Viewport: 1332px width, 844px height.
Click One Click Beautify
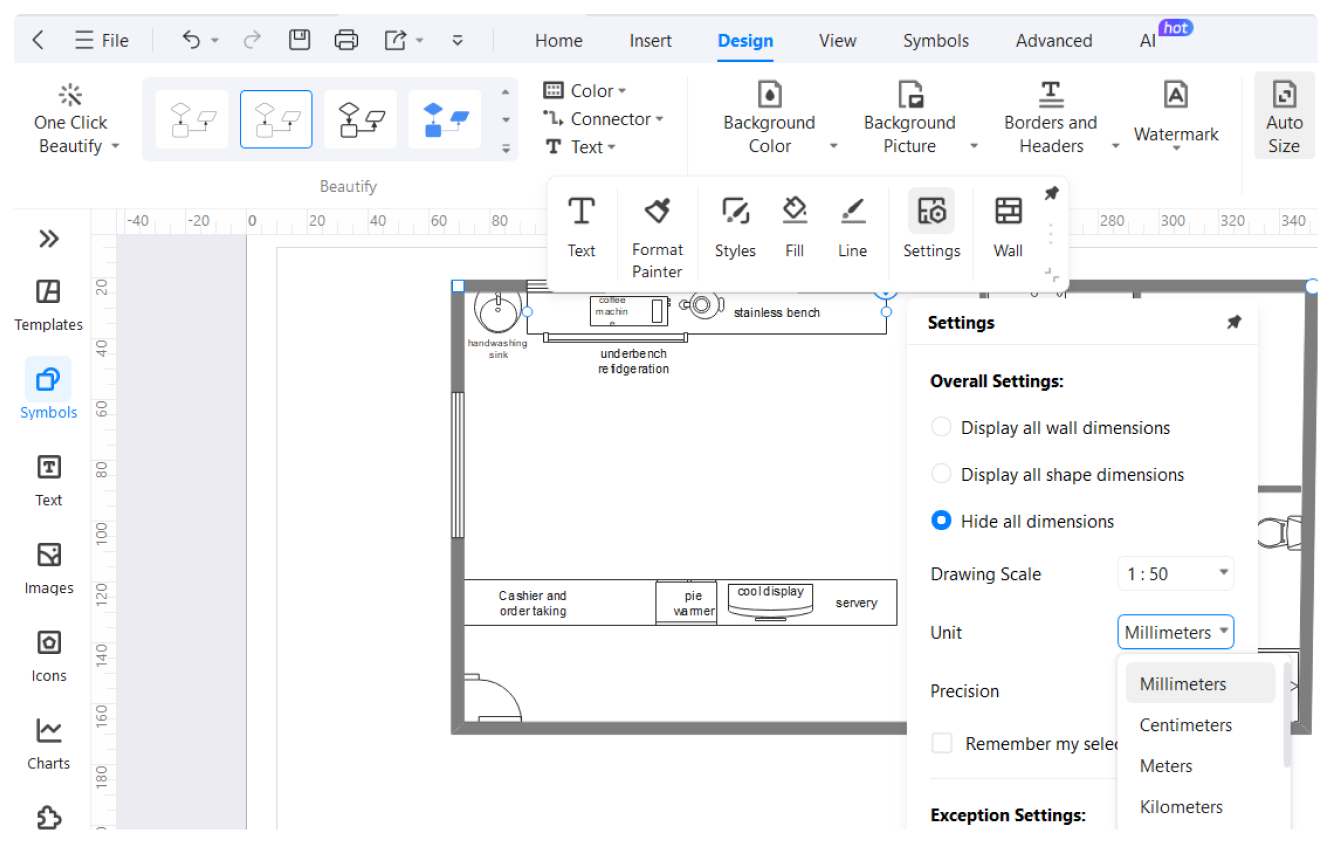71,120
